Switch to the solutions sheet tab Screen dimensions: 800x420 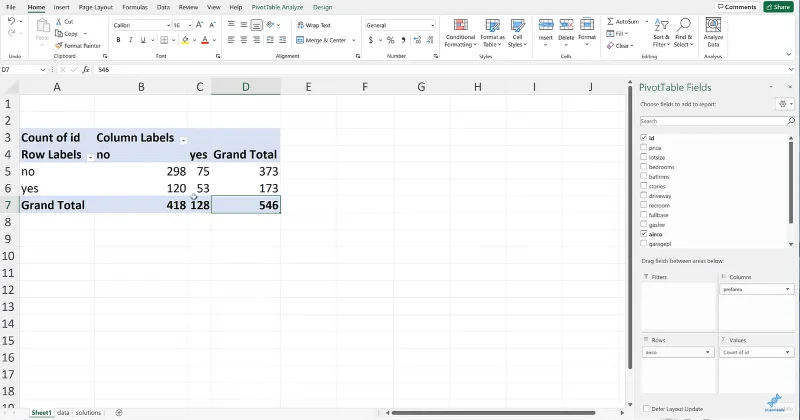point(88,412)
